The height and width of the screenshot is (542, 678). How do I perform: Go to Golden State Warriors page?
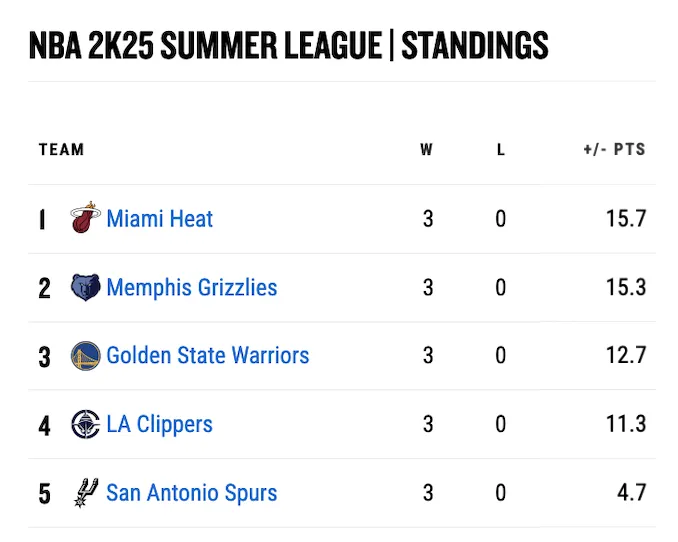click(x=207, y=356)
